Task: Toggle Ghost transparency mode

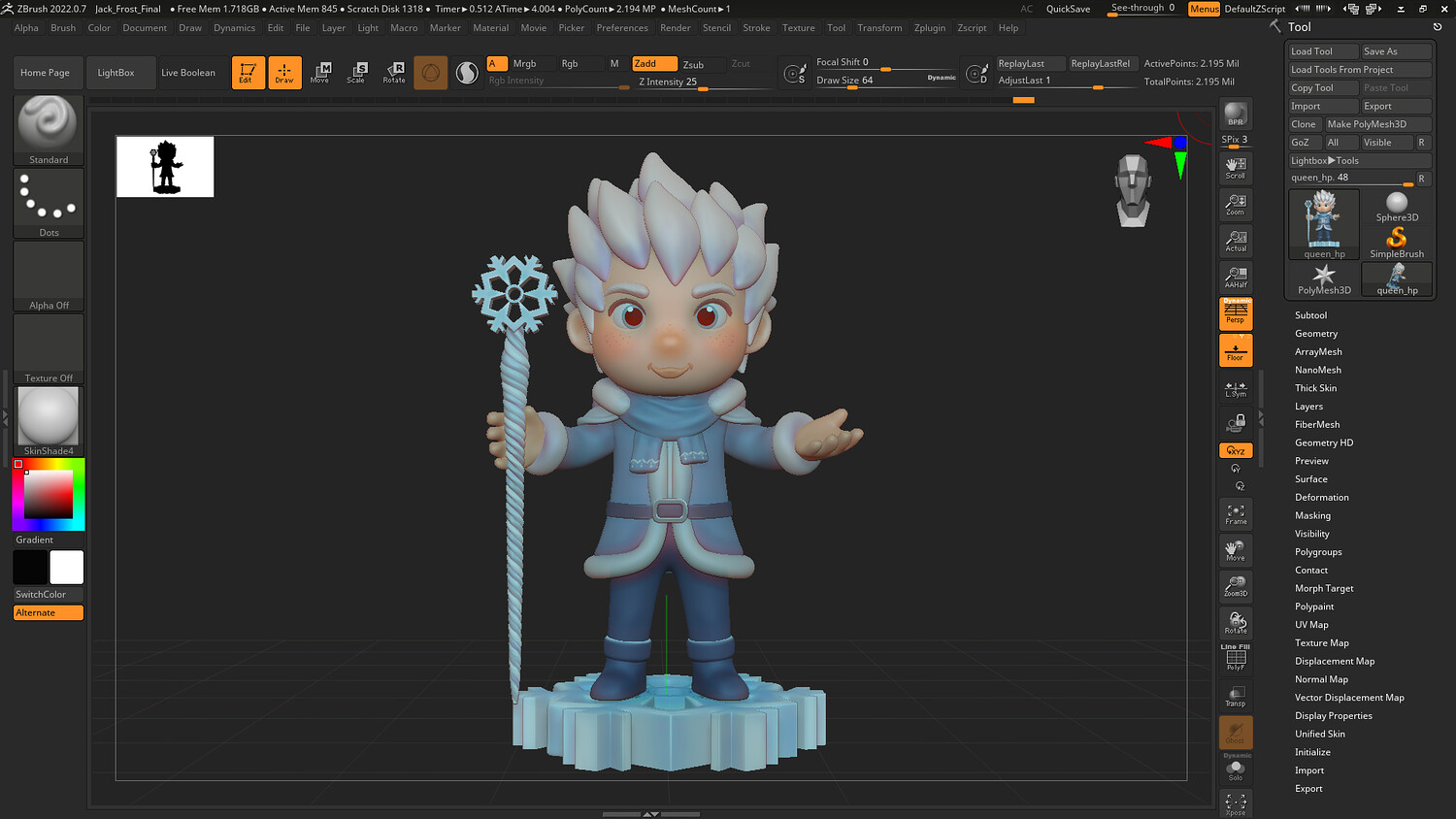Action: tap(1236, 733)
